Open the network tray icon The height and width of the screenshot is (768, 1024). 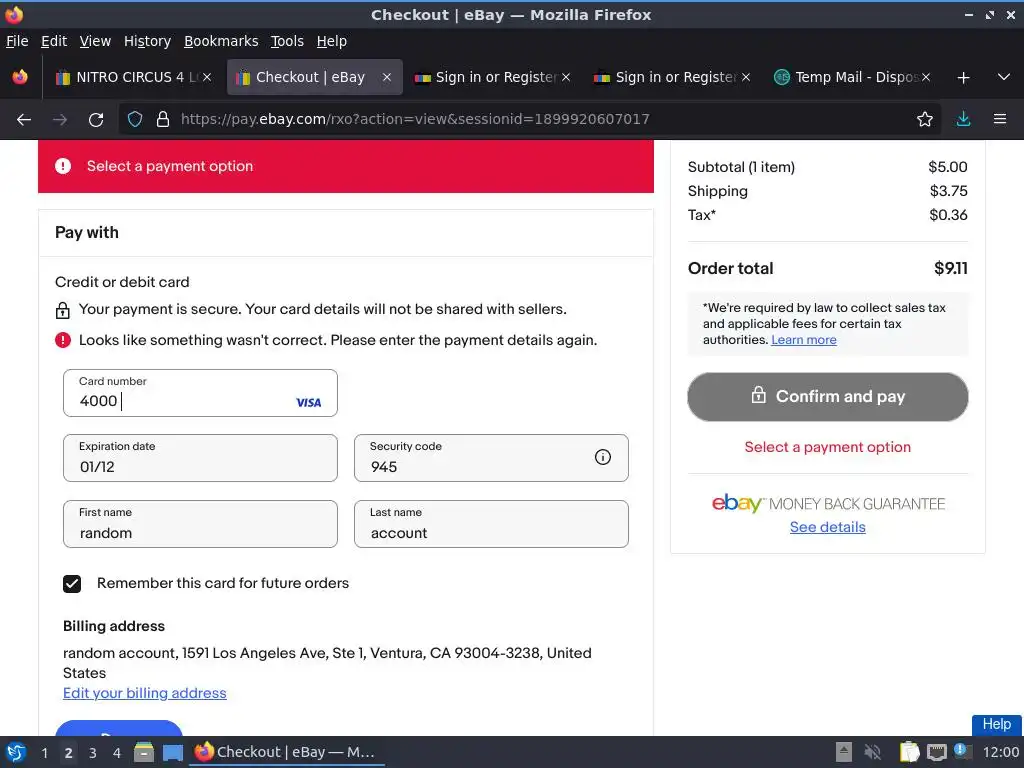tap(936, 752)
